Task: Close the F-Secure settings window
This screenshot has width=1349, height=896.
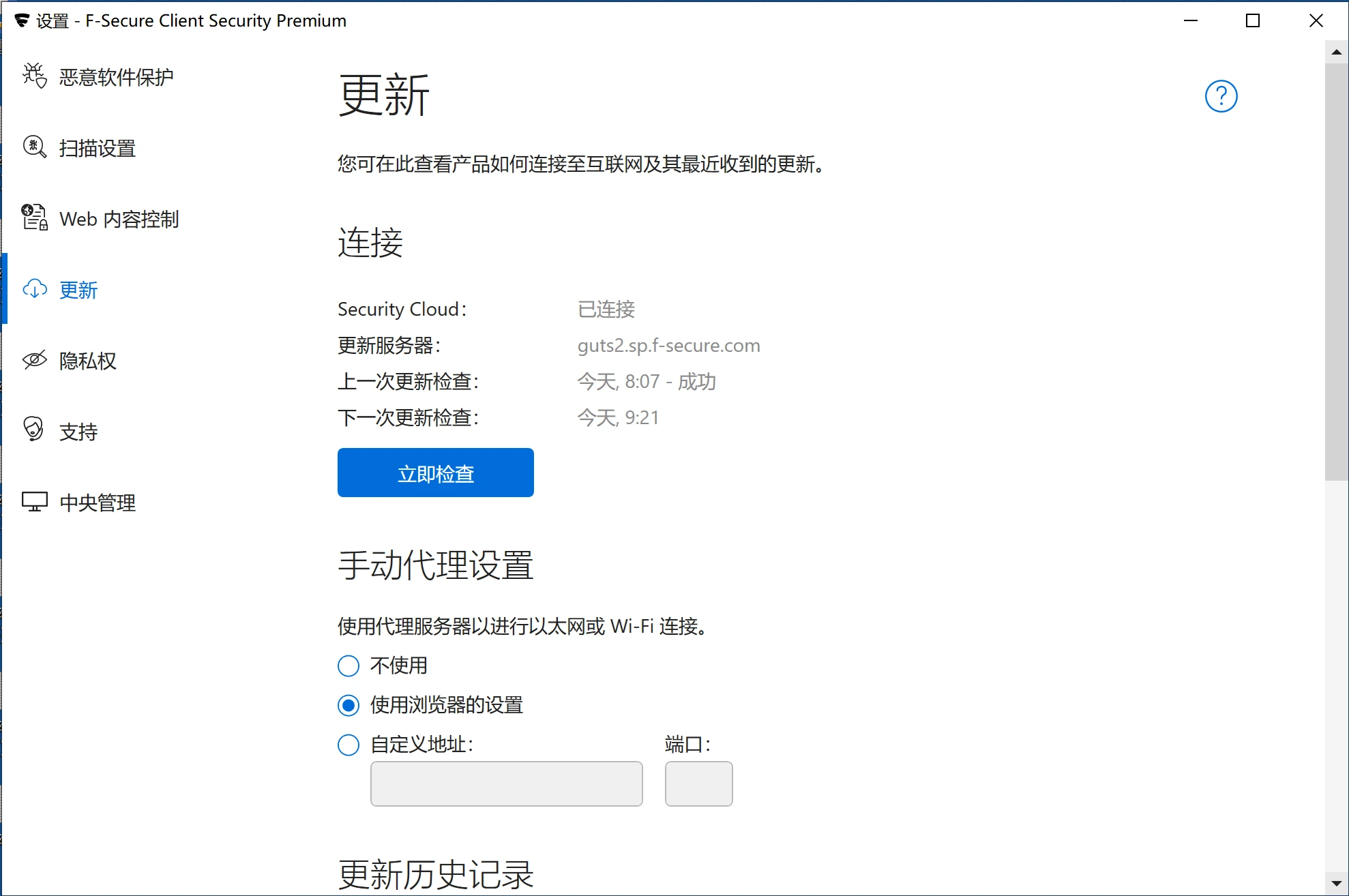Action: (x=1316, y=20)
